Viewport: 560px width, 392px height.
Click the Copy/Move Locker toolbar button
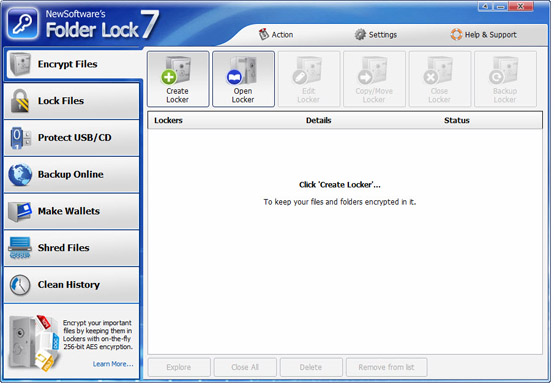pyautogui.click(x=374, y=79)
